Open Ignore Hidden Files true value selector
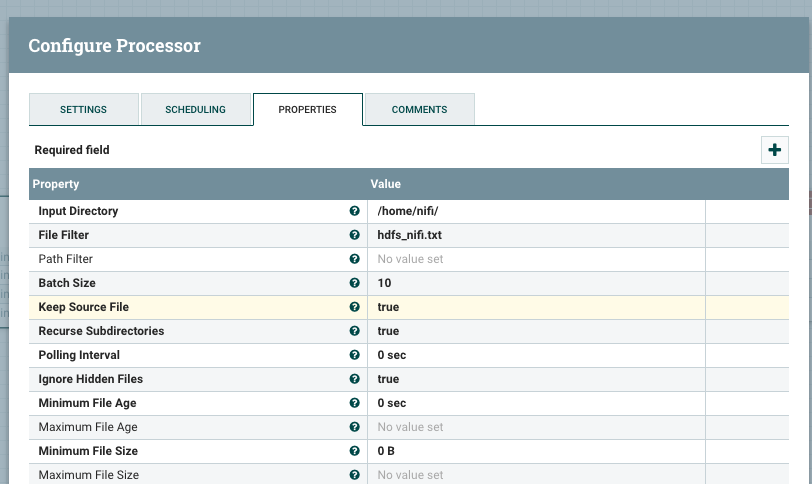 [x=536, y=379]
